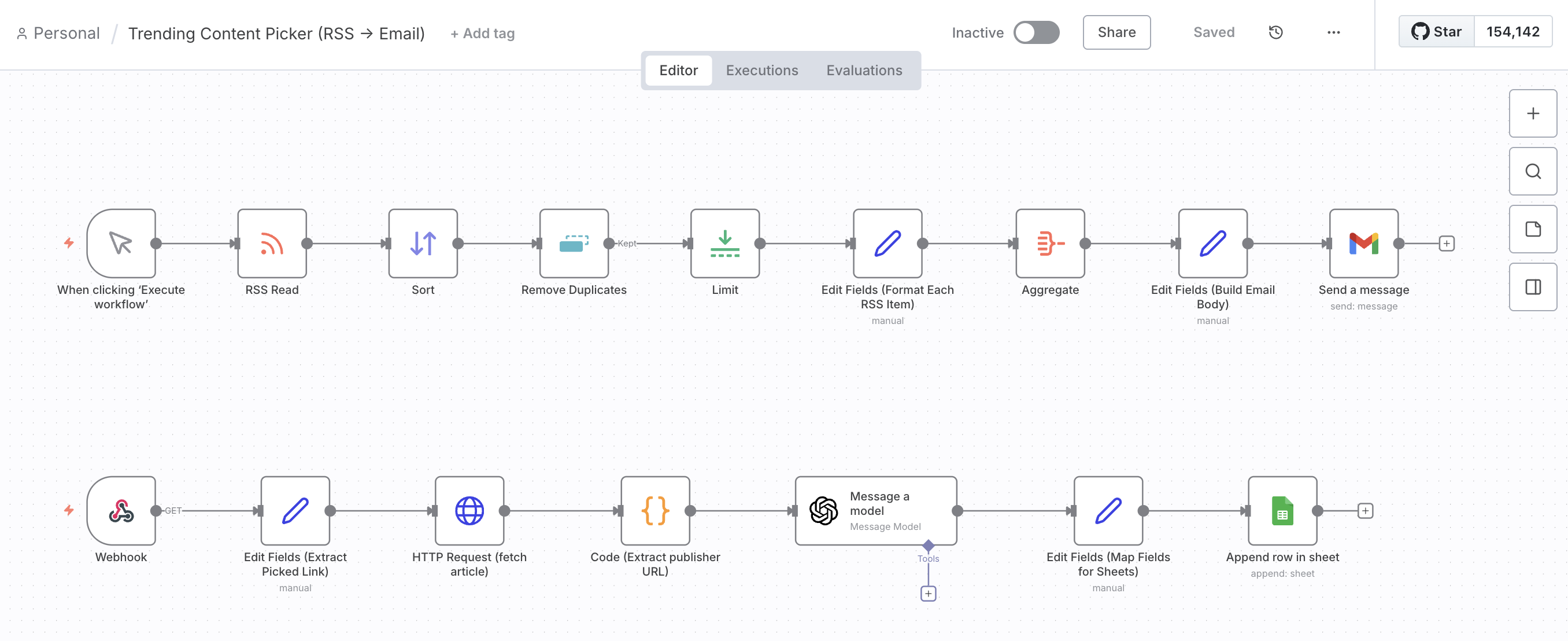Switch to the Evaluations tab
This screenshot has width=1568, height=641.
click(x=864, y=70)
